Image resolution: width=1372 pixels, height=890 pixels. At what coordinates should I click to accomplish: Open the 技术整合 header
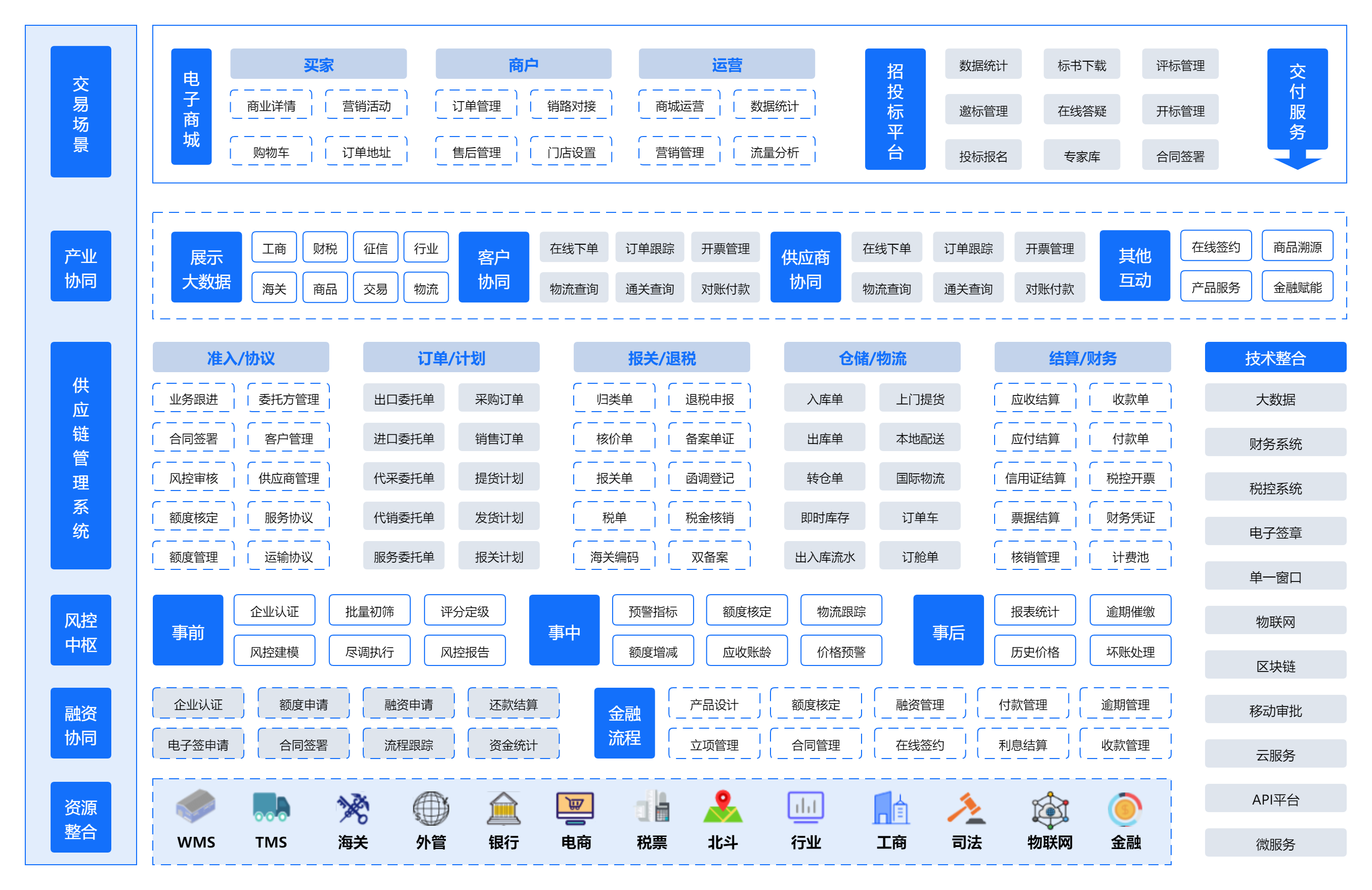(x=1275, y=358)
